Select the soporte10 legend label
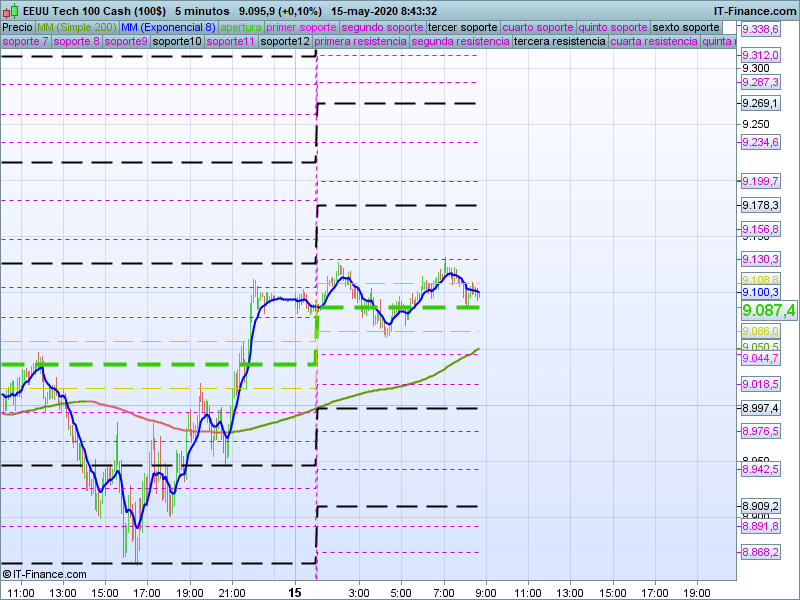 pyautogui.click(x=176, y=42)
